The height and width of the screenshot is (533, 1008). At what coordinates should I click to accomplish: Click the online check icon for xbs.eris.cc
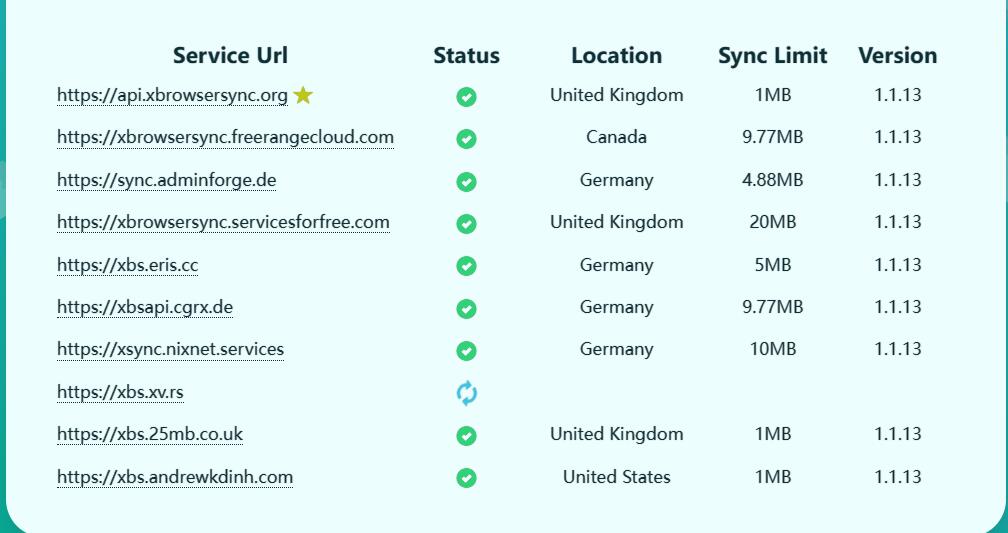[466, 266]
